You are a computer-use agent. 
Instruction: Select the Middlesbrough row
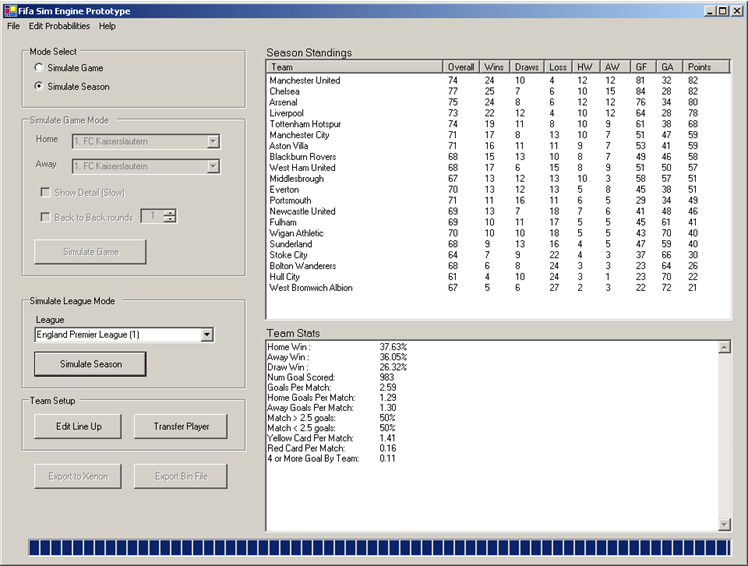(498, 178)
